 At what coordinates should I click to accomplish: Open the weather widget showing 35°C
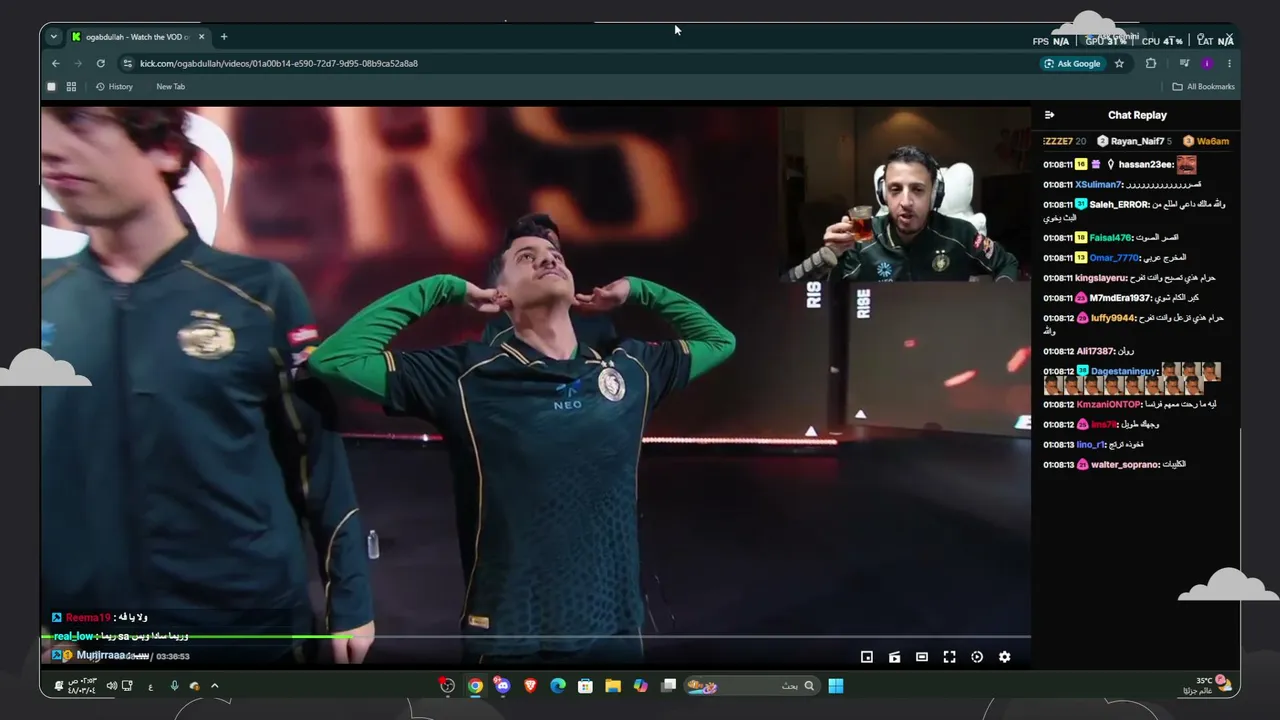[1206, 686]
